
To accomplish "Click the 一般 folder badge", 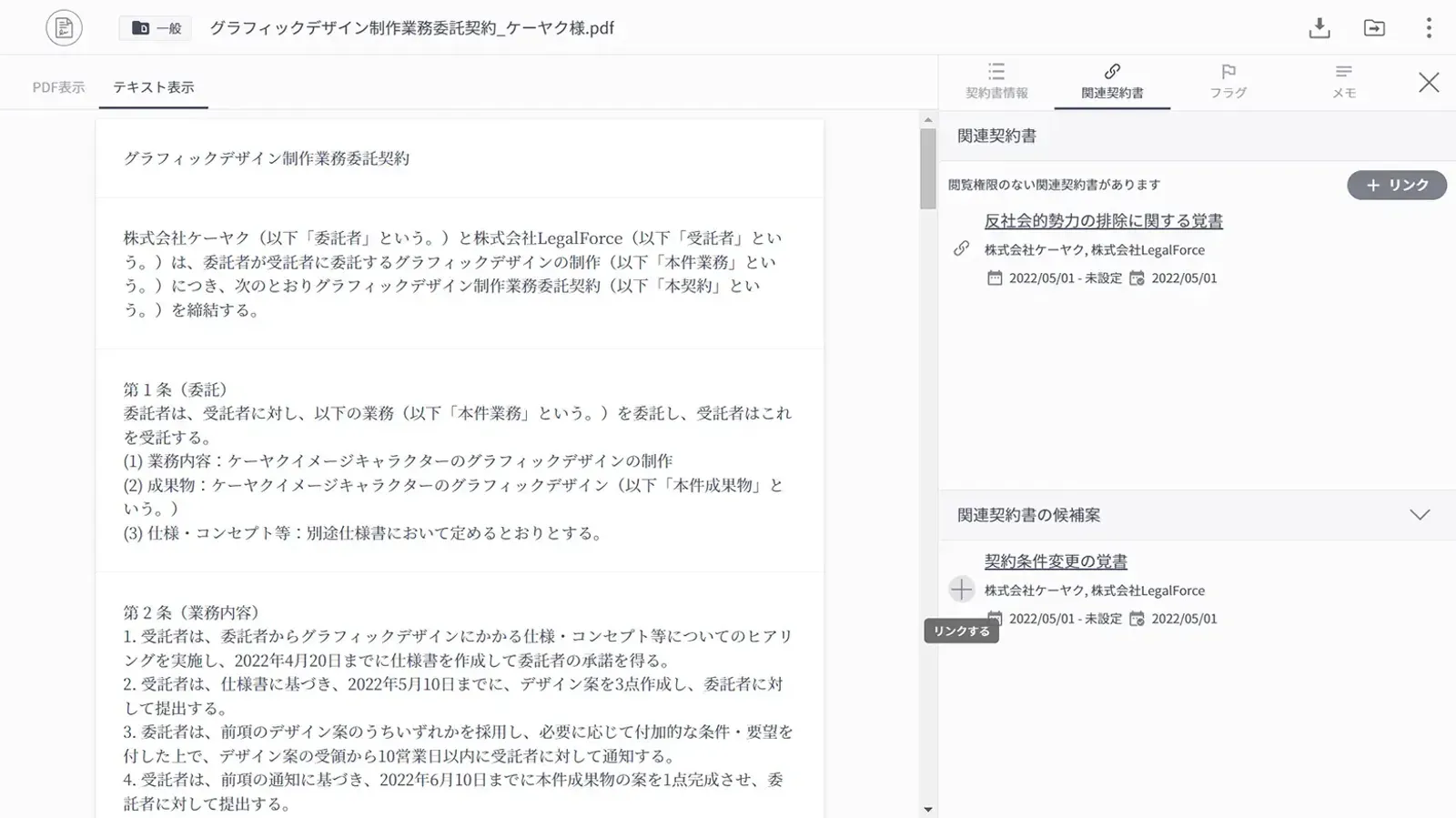I will (156, 28).
